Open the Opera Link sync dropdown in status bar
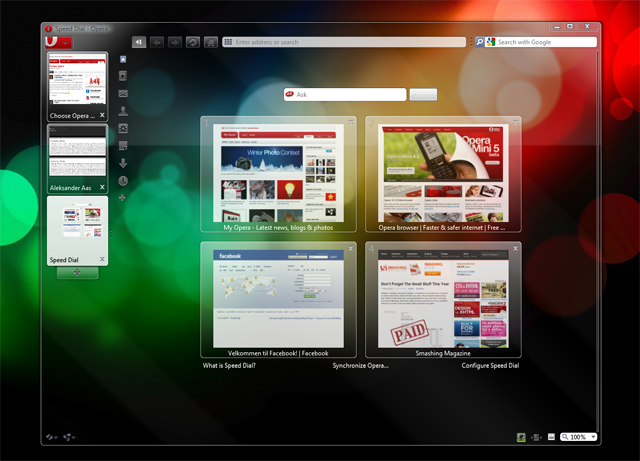 [x=52, y=437]
